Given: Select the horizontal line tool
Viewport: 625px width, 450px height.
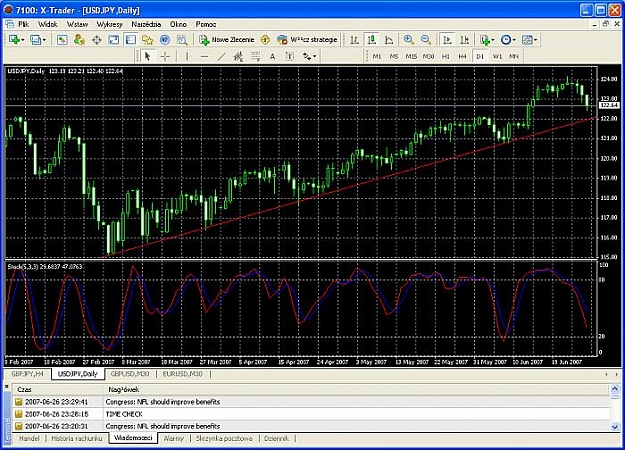Looking at the screenshot, I should 204,57.
